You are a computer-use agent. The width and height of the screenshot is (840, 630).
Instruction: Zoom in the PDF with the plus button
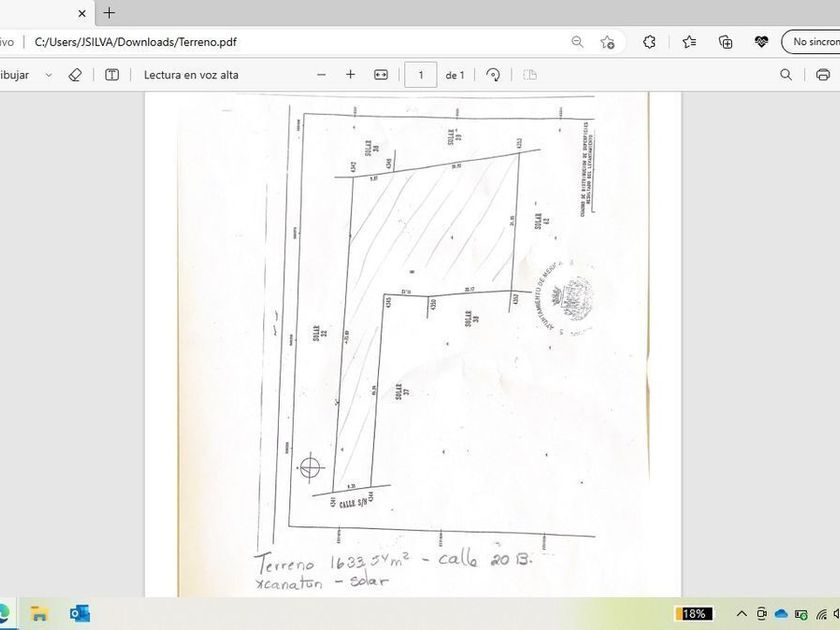click(350, 75)
